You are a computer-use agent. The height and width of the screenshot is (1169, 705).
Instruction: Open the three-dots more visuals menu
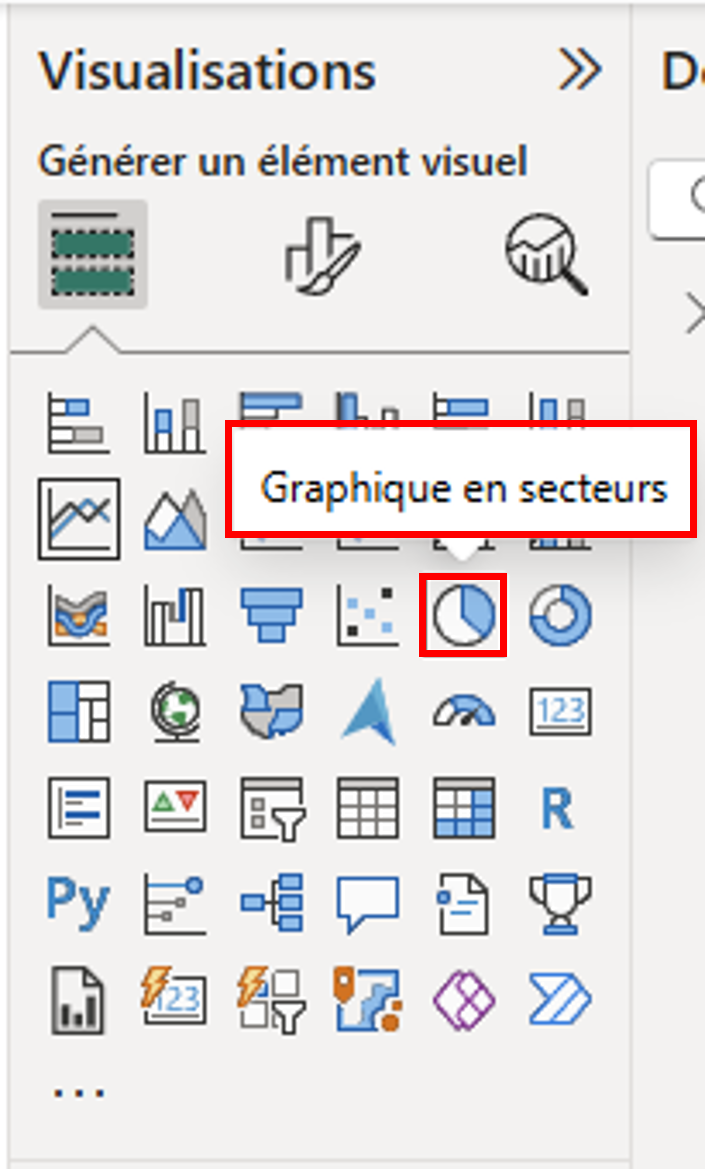pyautogui.click(x=78, y=1093)
